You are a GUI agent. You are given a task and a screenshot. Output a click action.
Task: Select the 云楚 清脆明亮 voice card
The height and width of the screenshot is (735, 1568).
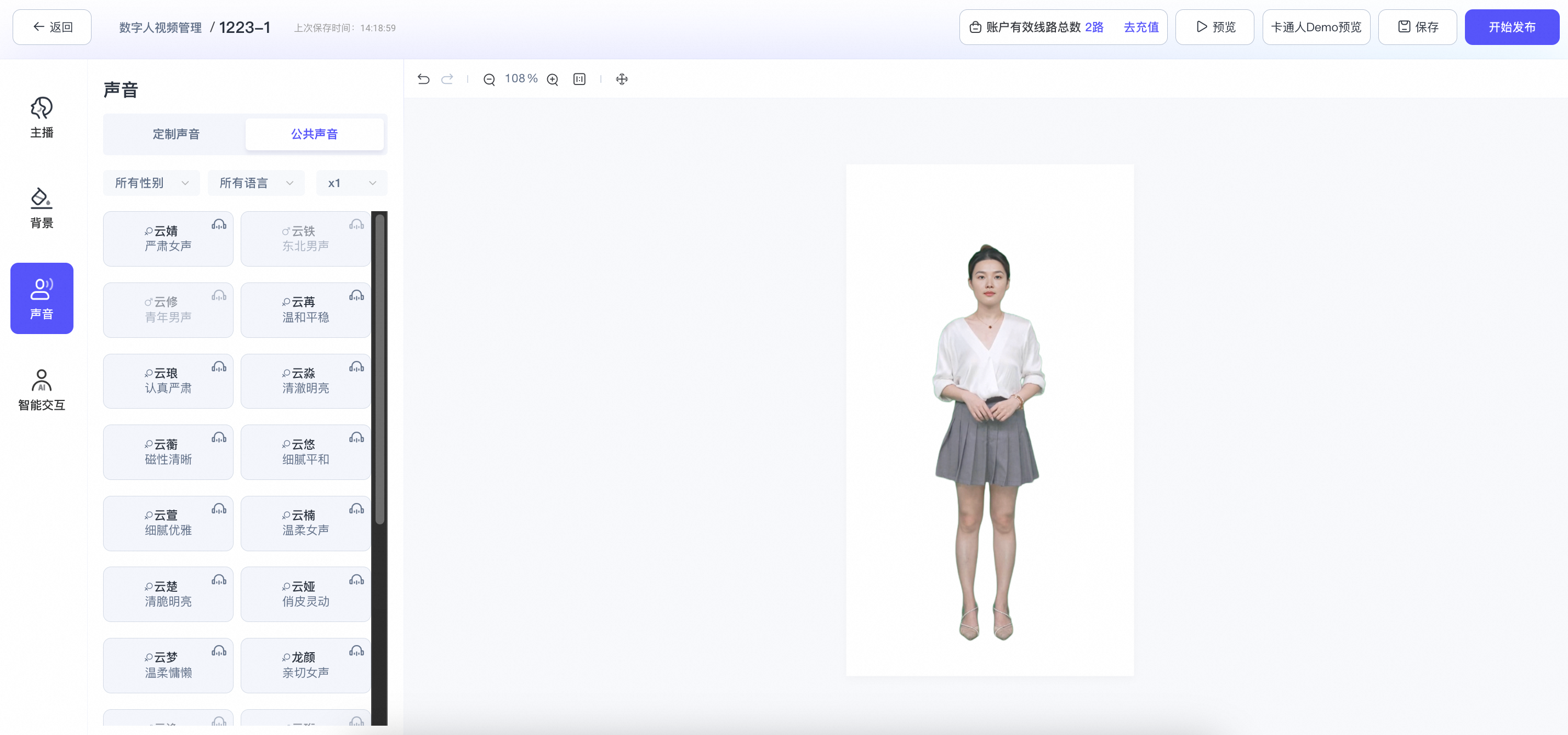(x=168, y=595)
